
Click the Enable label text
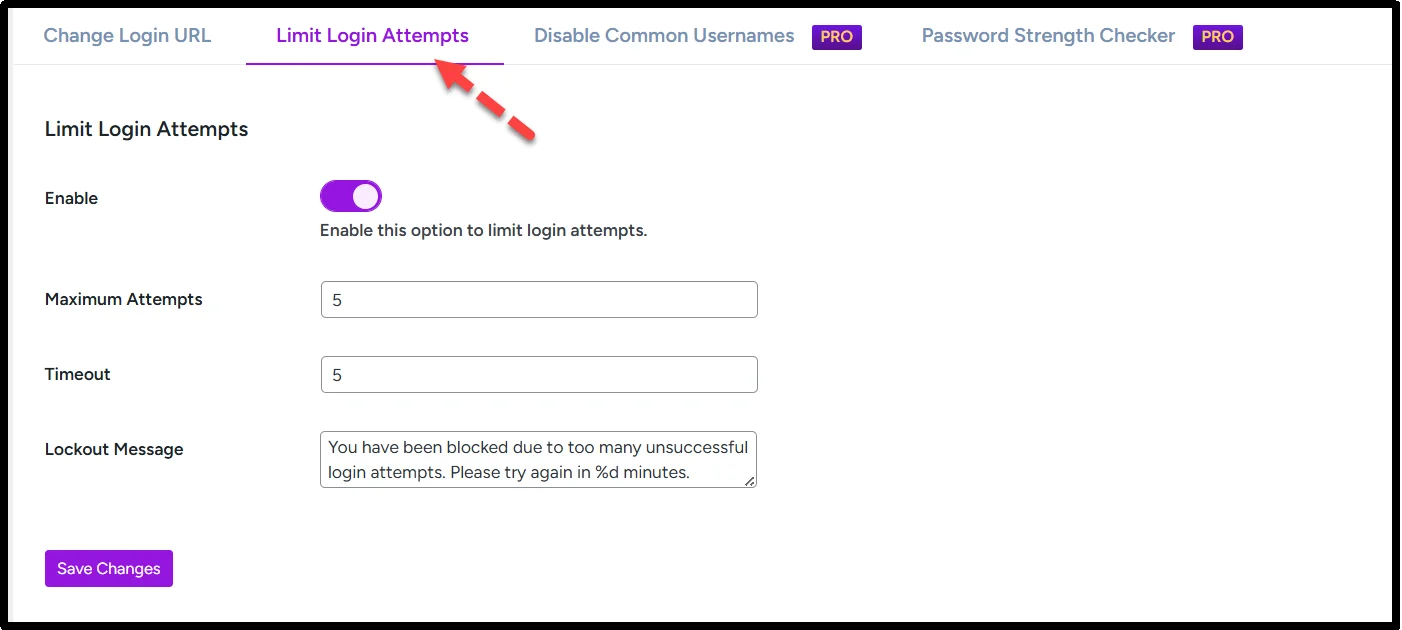click(x=71, y=198)
